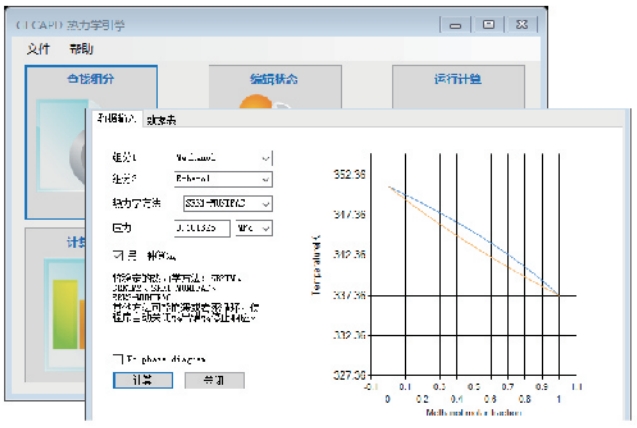637x428 pixels.
Task: Switch to the second tab in dialog
Action: click(161, 120)
